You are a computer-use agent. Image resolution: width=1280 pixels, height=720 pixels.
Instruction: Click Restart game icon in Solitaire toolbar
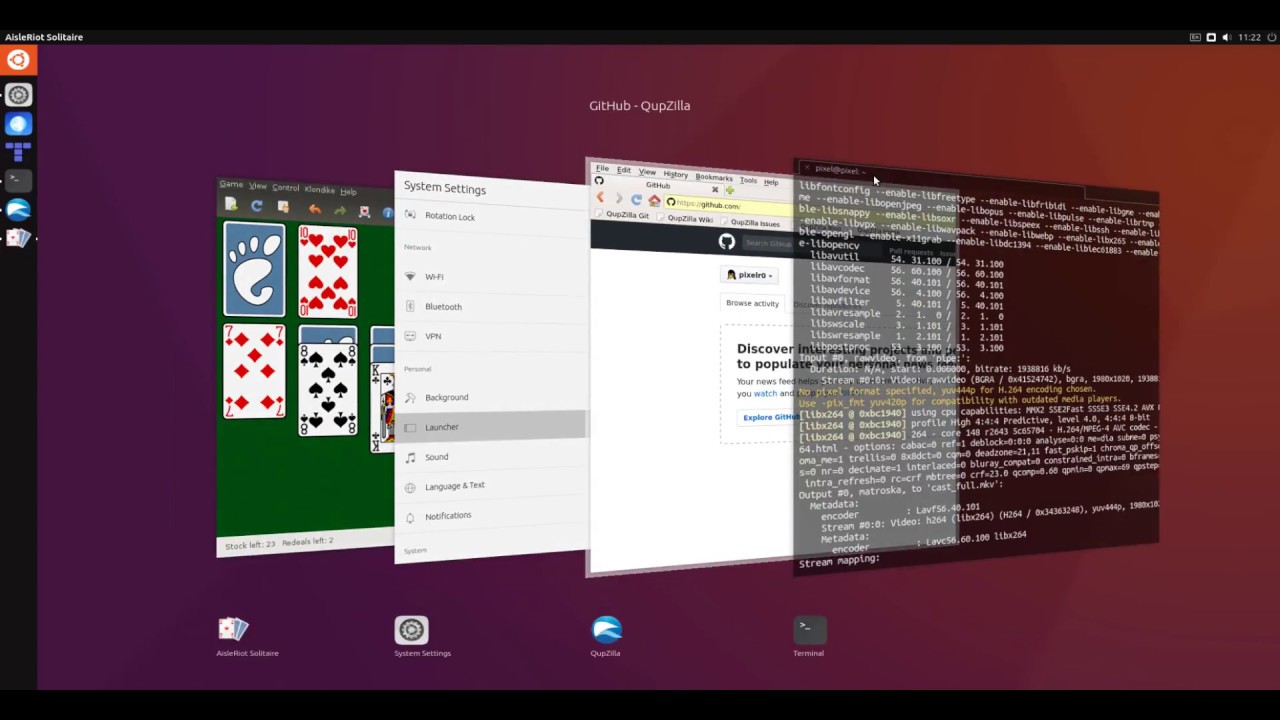[257, 206]
